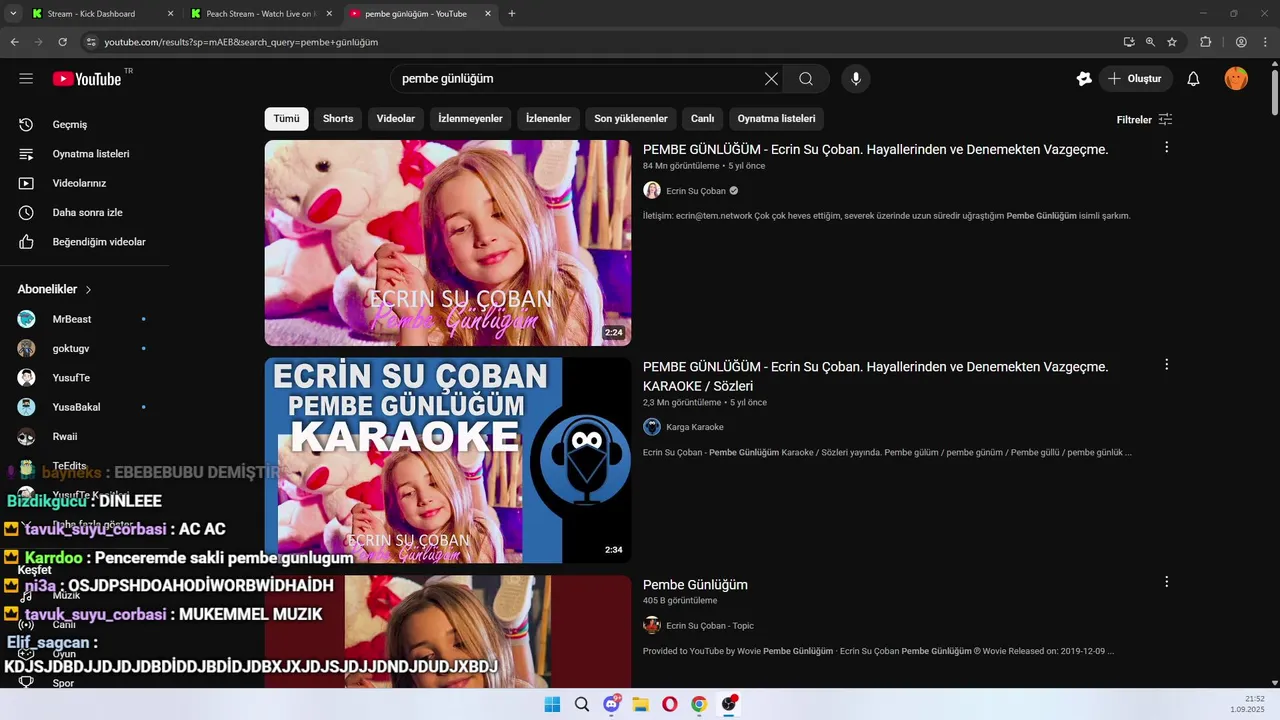This screenshot has height=720, width=1280.
Task: Open Opera browser from taskbar
Action: click(x=670, y=704)
